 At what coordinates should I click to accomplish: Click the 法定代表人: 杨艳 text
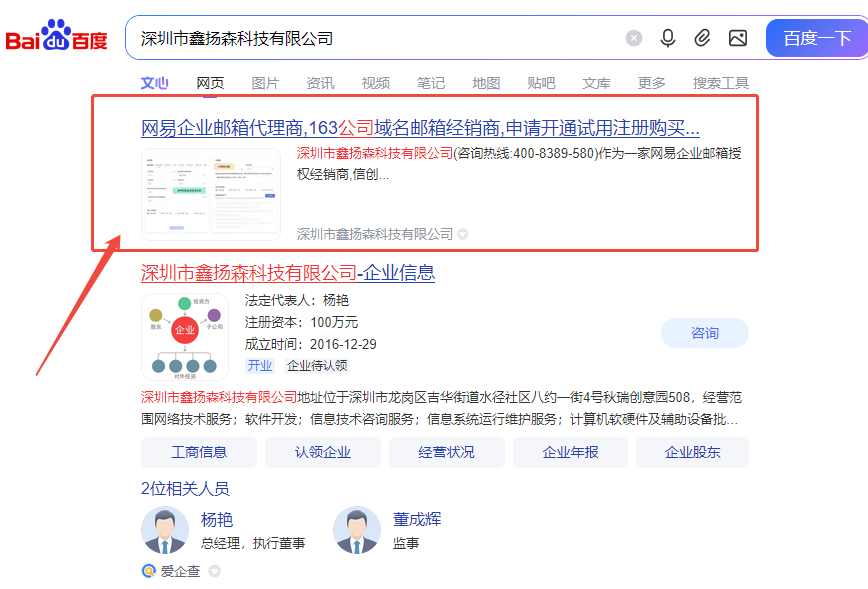[x=297, y=301]
